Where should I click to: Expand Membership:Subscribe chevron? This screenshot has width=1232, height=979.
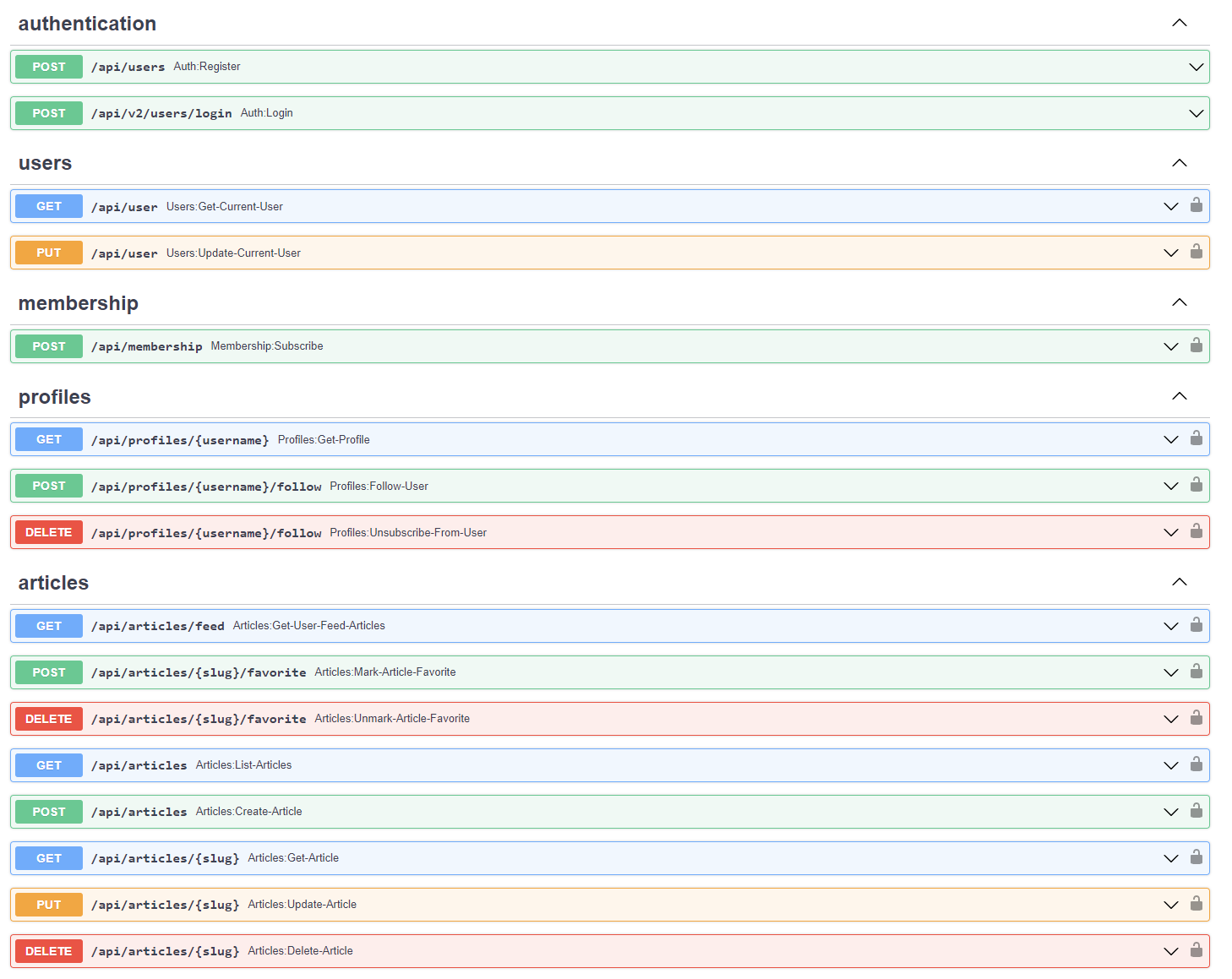1171,346
